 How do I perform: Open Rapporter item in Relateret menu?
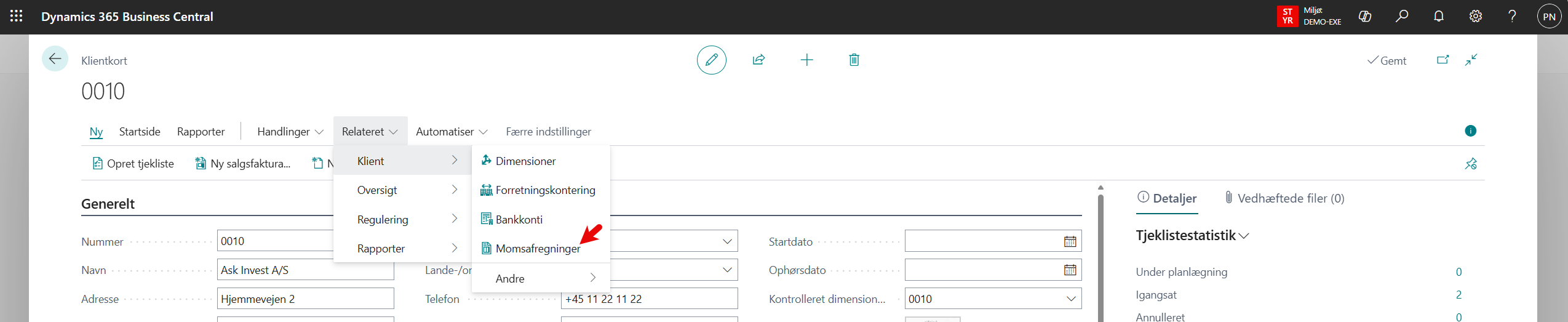[x=402, y=248]
